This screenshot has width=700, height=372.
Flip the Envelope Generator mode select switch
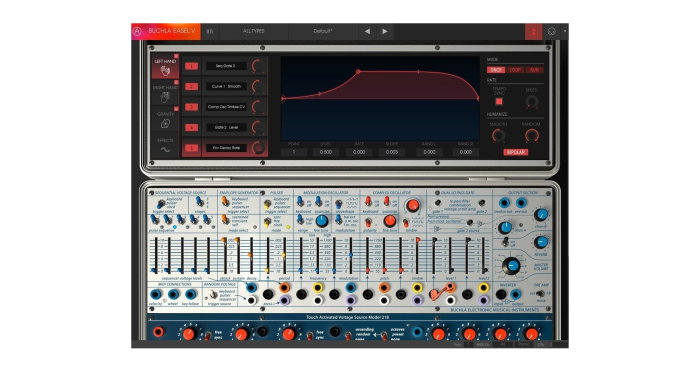coord(225,219)
